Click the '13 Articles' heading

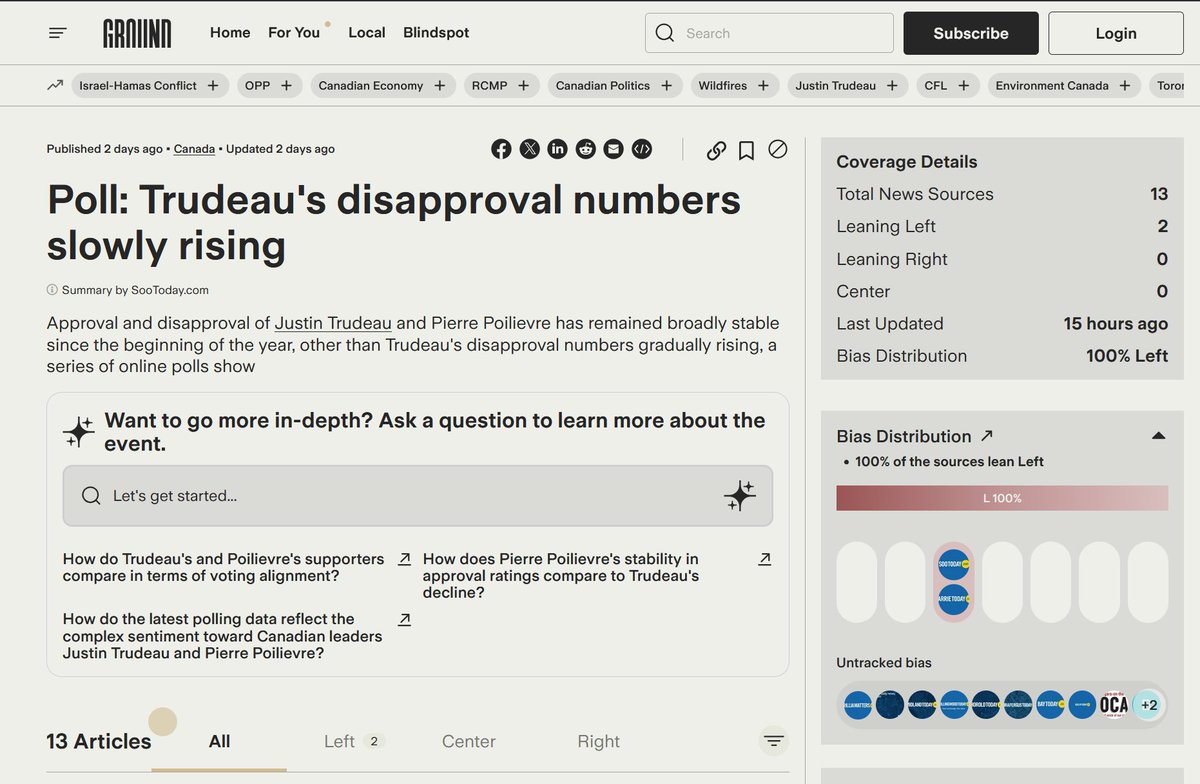point(99,741)
